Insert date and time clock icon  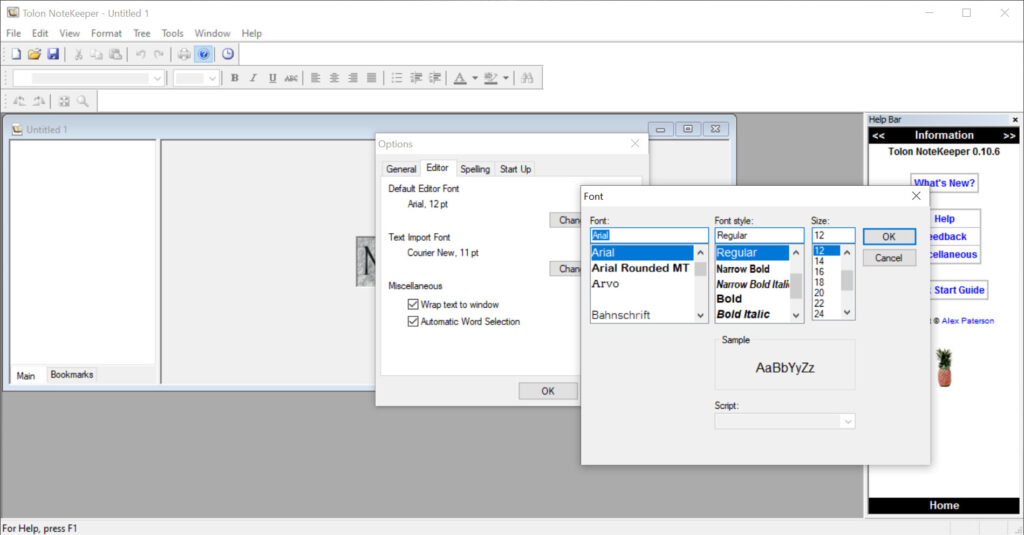tap(228, 54)
